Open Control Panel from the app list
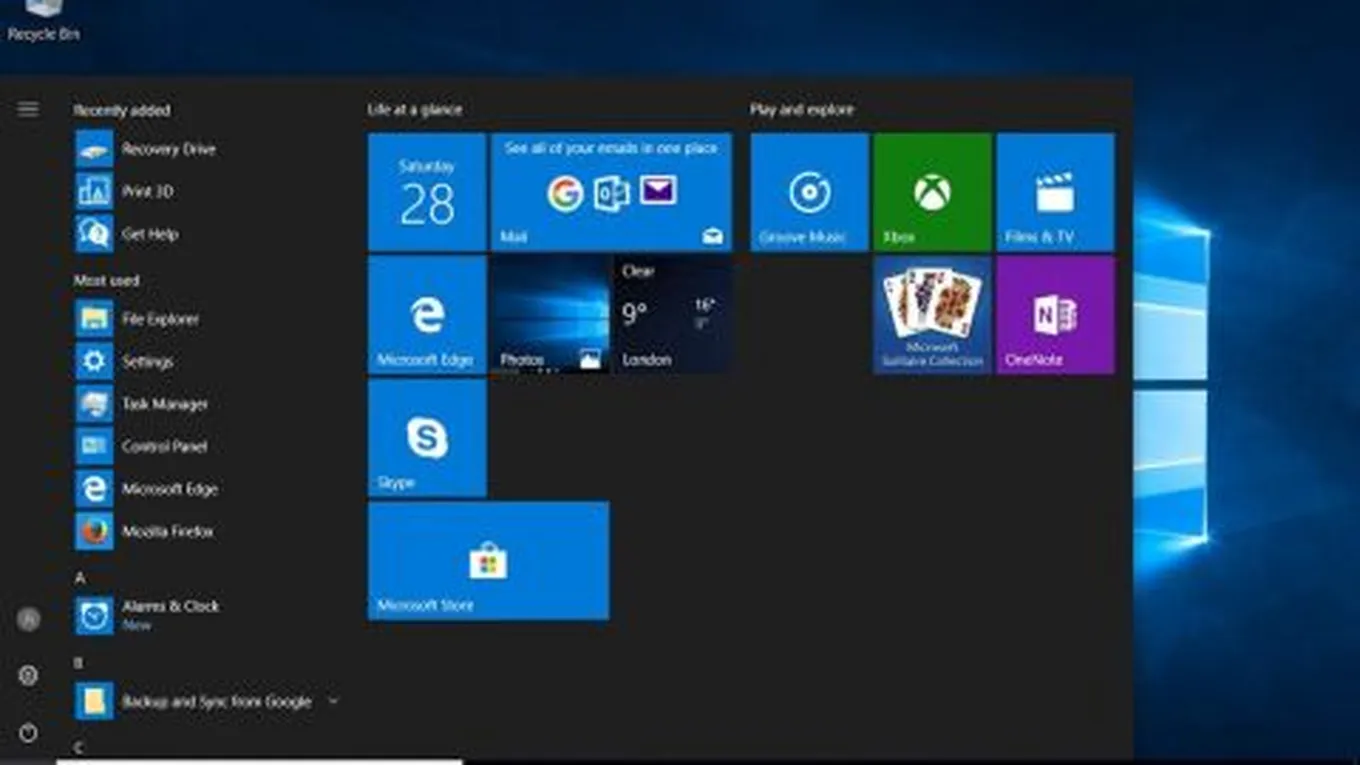 (164, 447)
